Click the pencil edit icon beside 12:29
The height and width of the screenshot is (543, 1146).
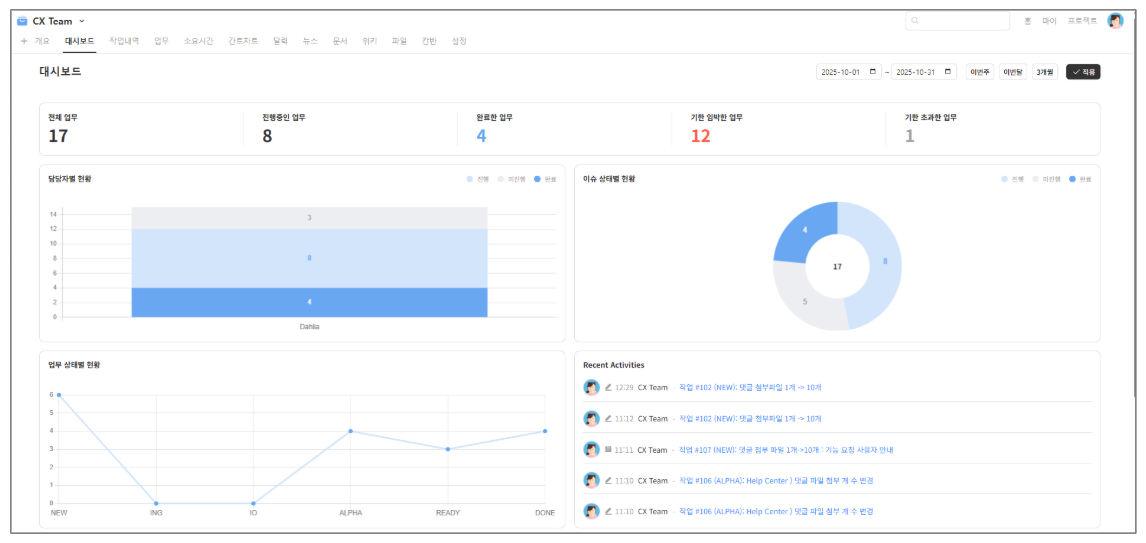608,387
